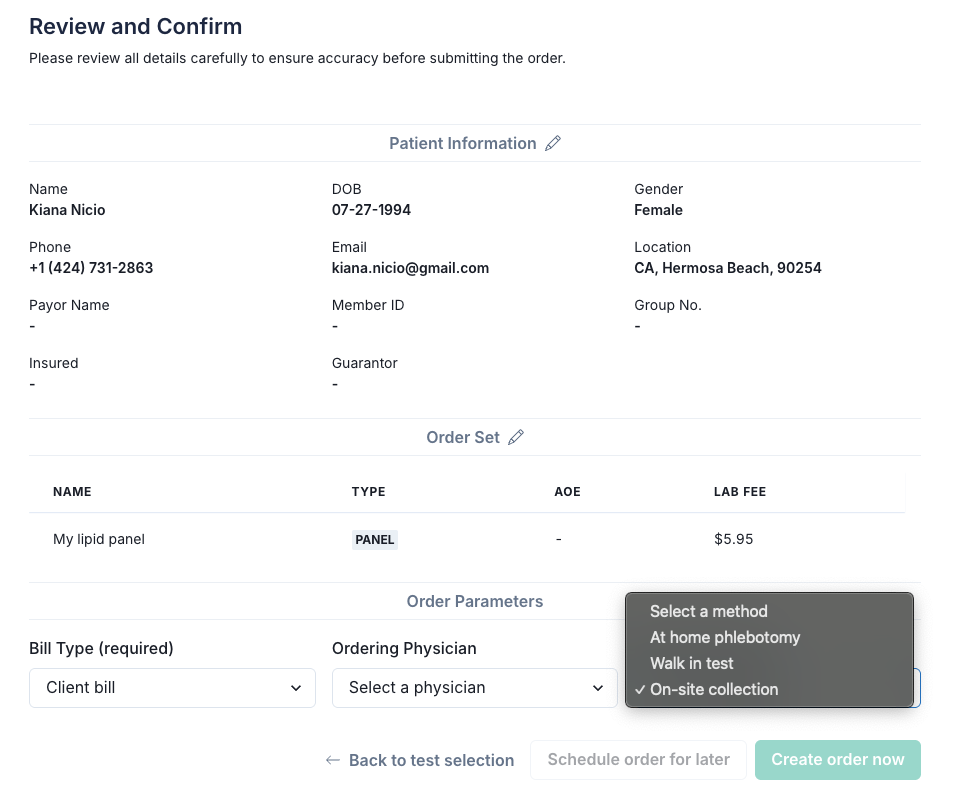Viewport: 962px width, 797px height.
Task: Click the pencil icon next to Order Set
Action: 516,437
